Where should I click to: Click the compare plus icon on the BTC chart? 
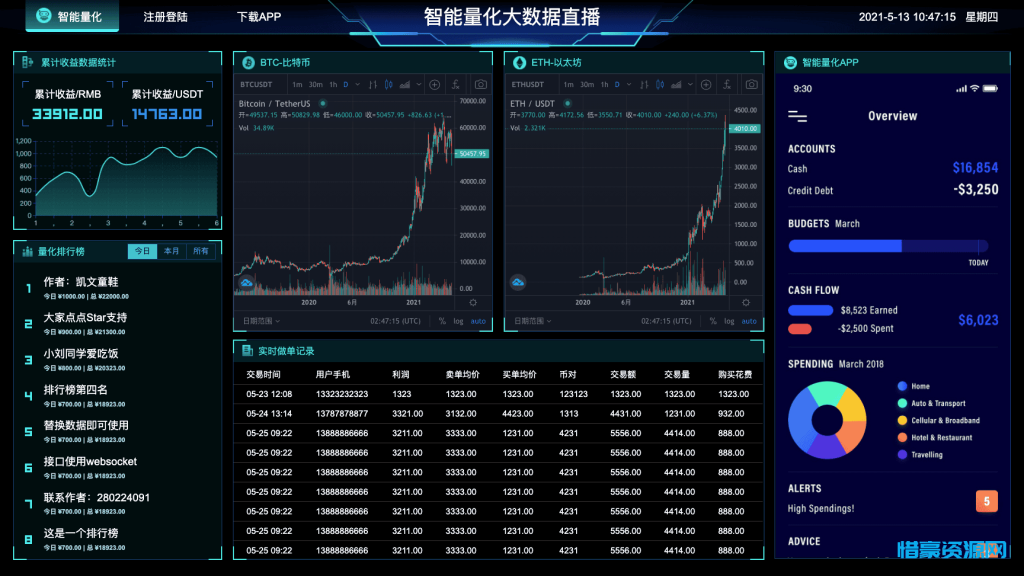[434, 85]
